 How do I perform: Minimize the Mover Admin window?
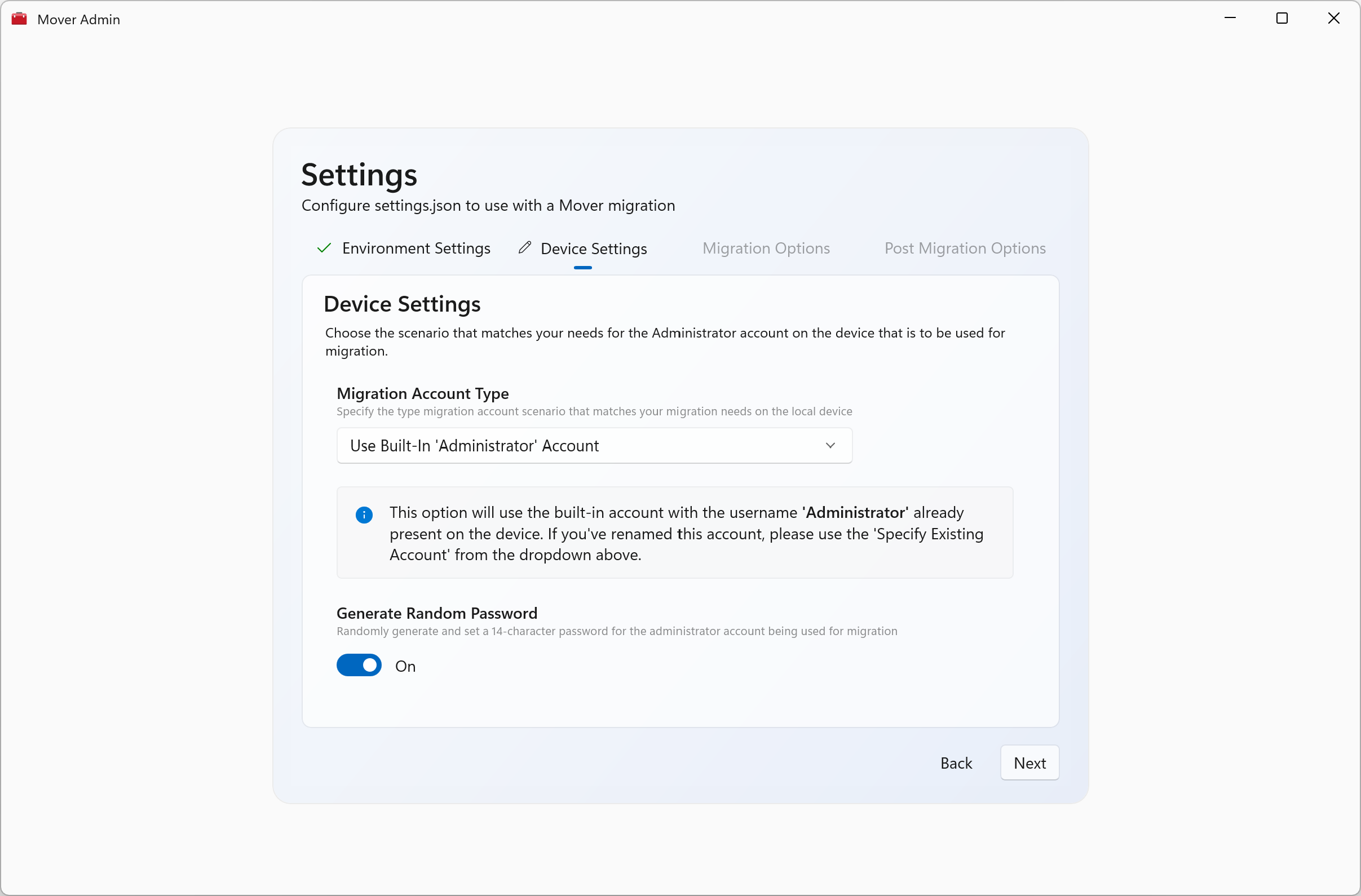[1230, 18]
